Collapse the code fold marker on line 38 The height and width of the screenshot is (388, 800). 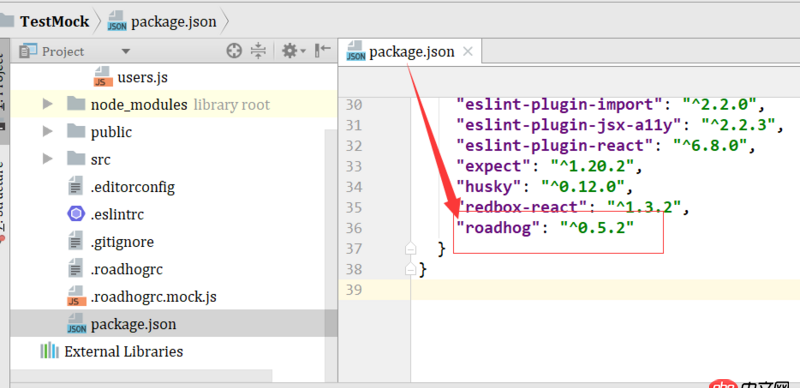411,269
